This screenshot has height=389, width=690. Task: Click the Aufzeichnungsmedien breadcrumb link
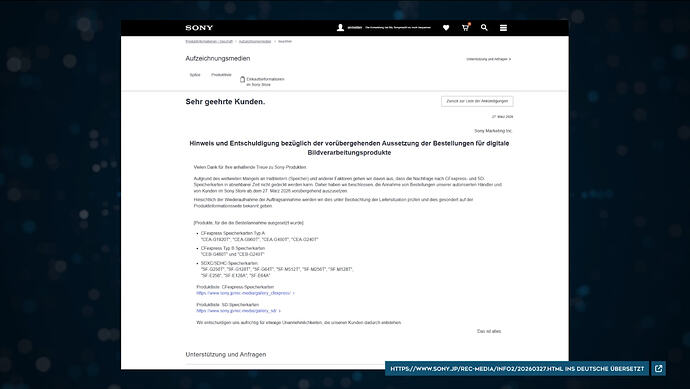[x=255, y=41]
